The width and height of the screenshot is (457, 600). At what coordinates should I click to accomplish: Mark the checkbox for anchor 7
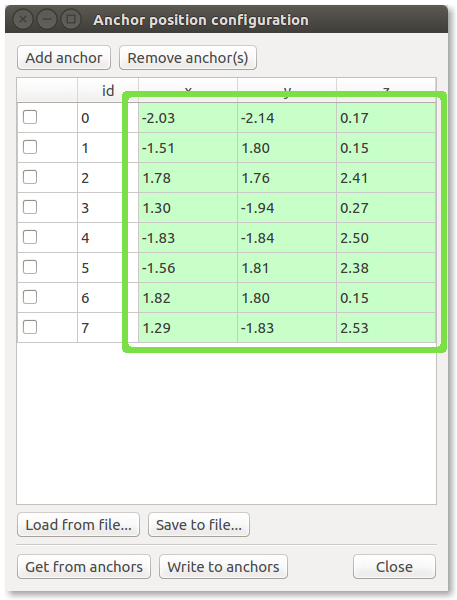pyautogui.click(x=30, y=327)
